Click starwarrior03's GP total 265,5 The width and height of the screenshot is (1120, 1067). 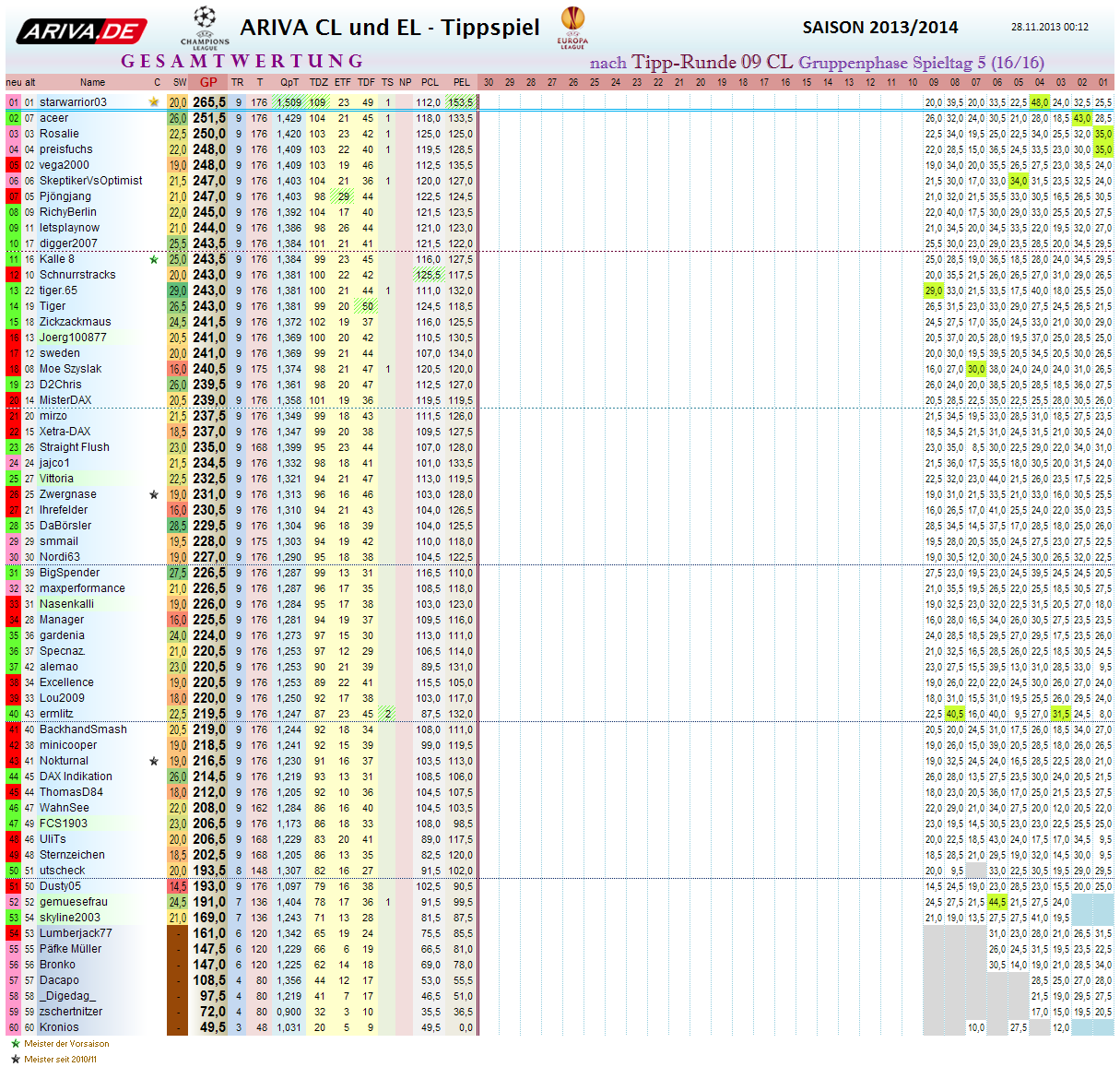[209, 102]
